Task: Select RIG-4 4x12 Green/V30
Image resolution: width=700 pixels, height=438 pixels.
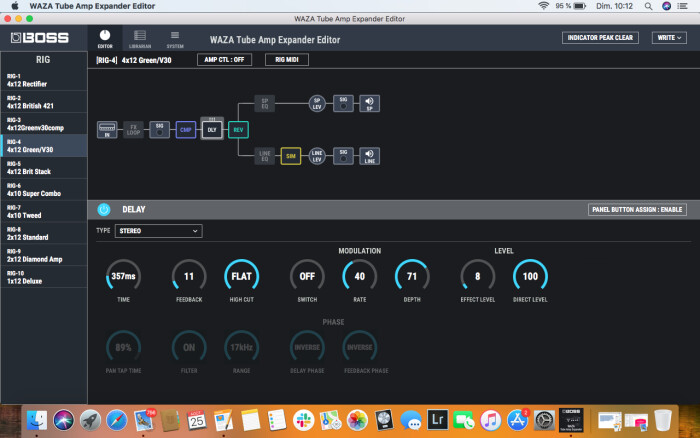Action: [44, 146]
